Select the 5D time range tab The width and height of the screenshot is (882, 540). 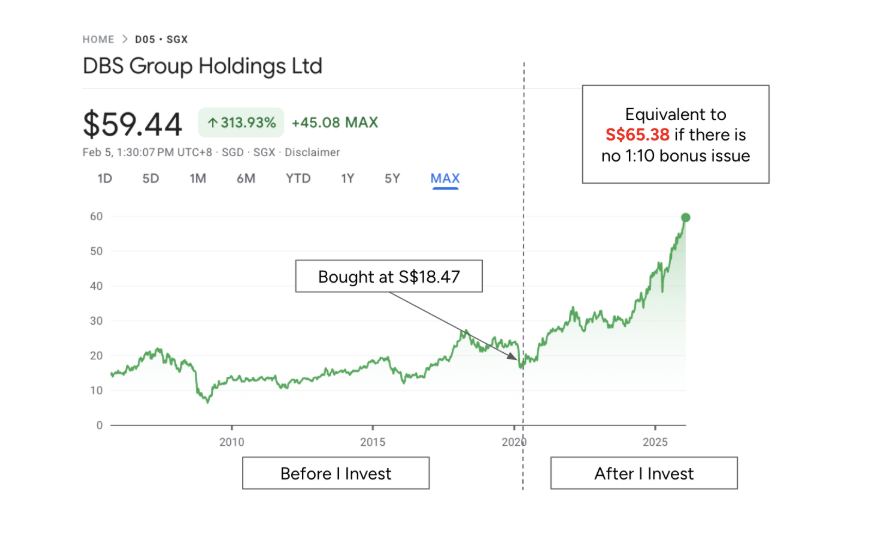click(151, 179)
